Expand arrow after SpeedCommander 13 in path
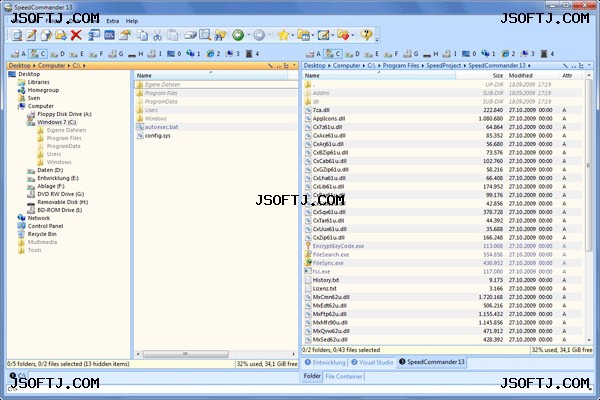Screen dimensions: 600x400 point(530,65)
